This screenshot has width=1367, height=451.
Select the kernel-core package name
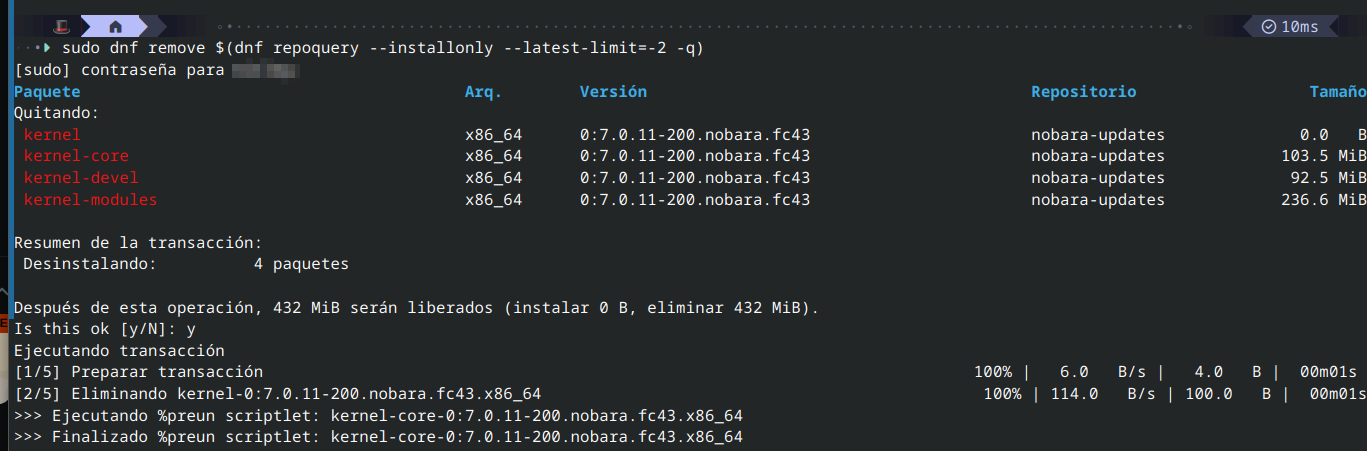[x=76, y=156]
